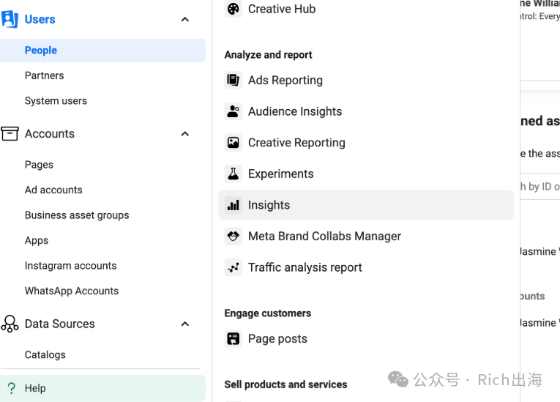Click the Audience Insights people icon
The height and width of the screenshot is (402, 560).
click(233, 111)
